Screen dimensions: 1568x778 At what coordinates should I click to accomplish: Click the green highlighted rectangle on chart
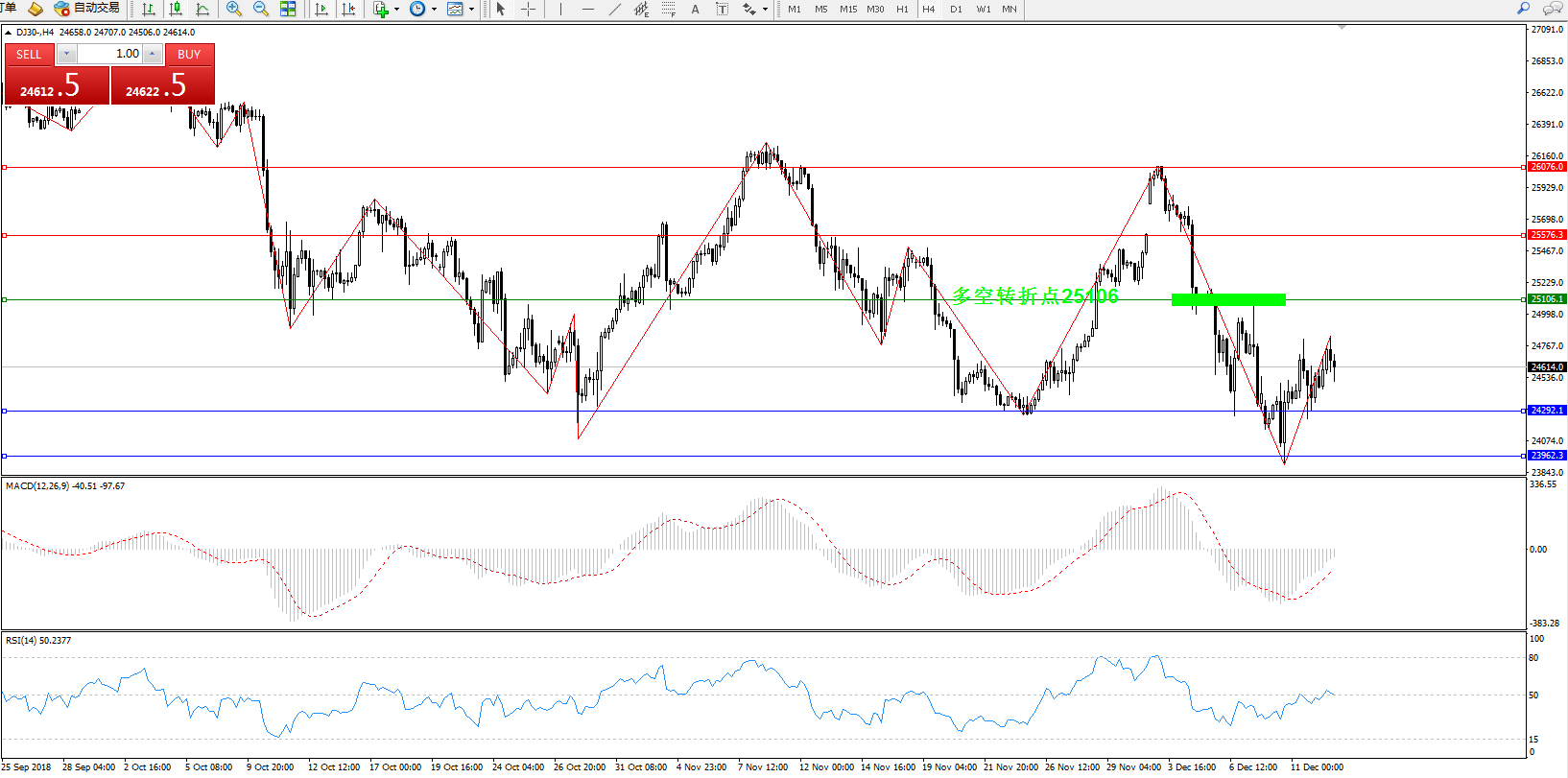tap(1228, 299)
